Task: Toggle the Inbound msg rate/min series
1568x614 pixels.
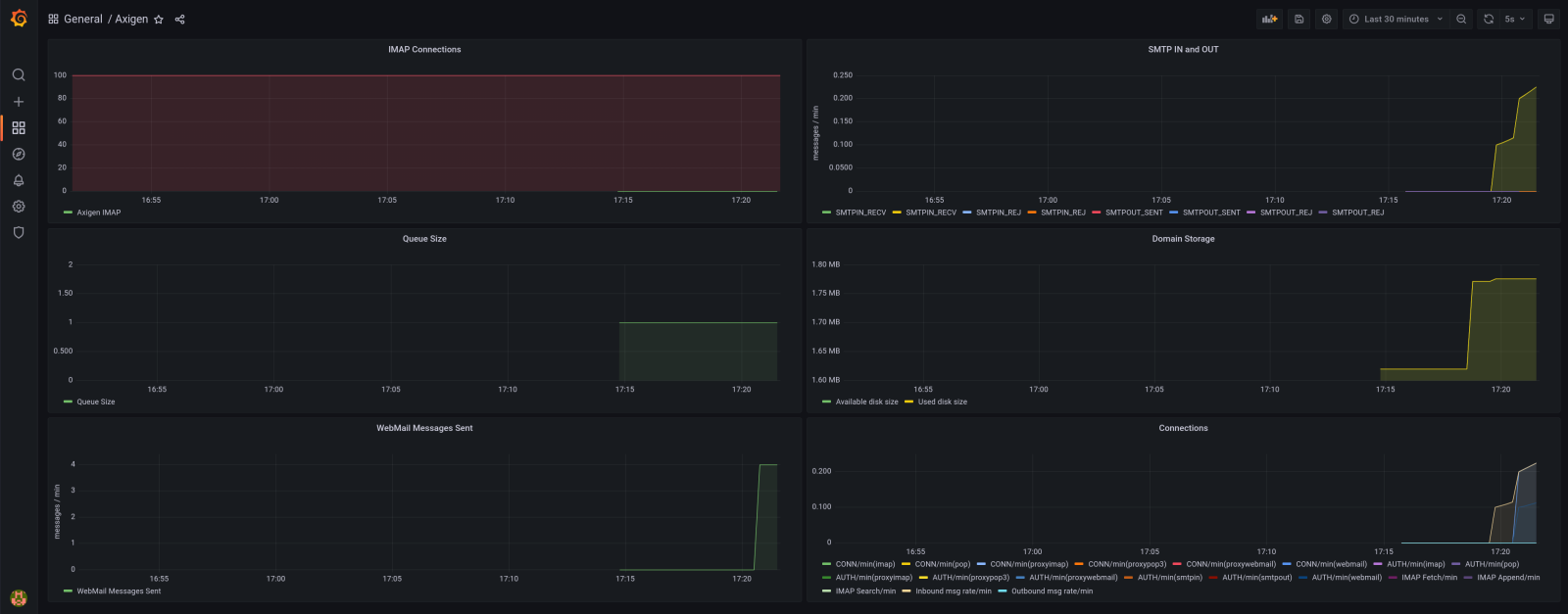Action: 954,591
